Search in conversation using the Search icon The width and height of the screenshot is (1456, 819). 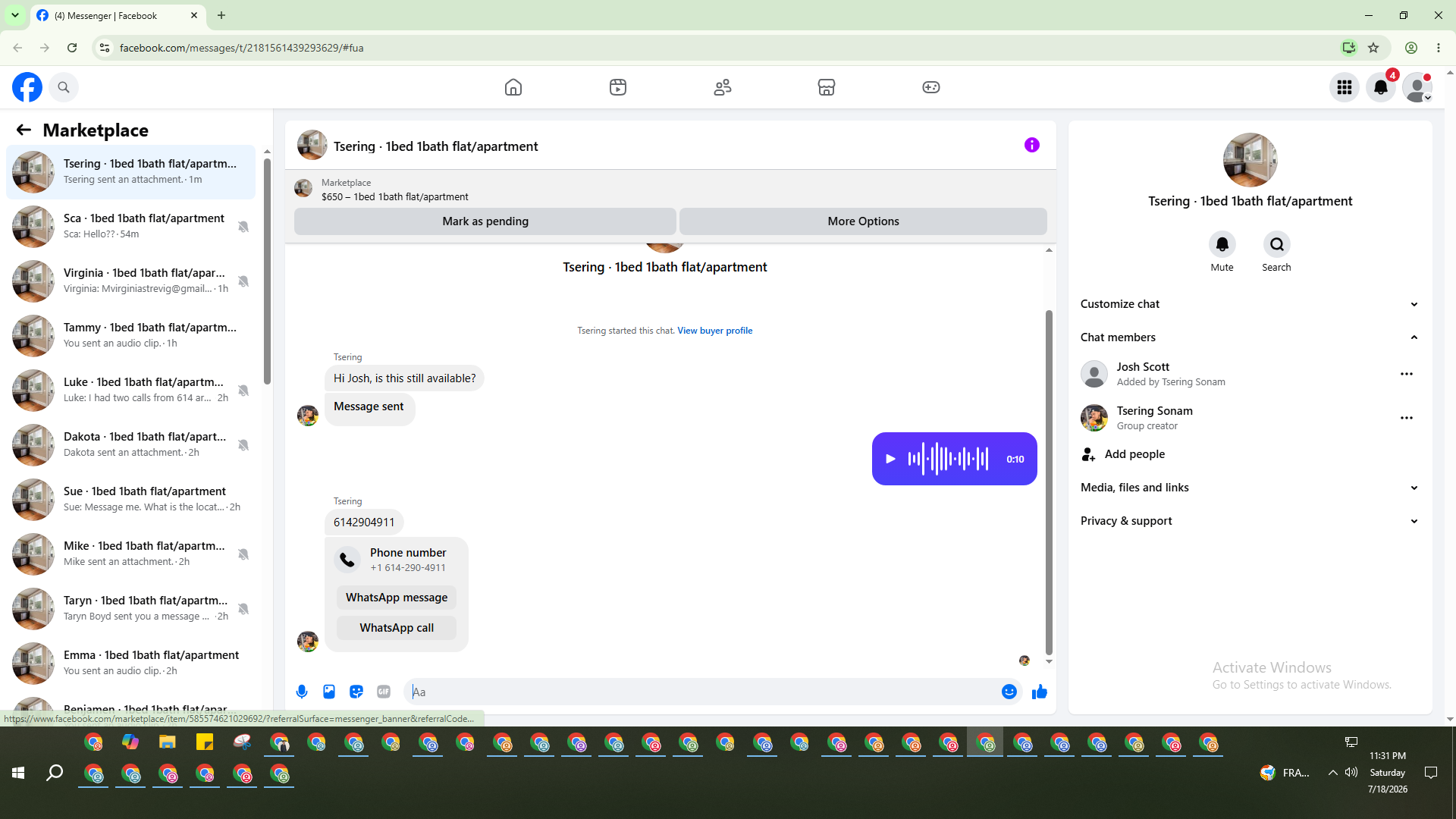[x=1277, y=244]
